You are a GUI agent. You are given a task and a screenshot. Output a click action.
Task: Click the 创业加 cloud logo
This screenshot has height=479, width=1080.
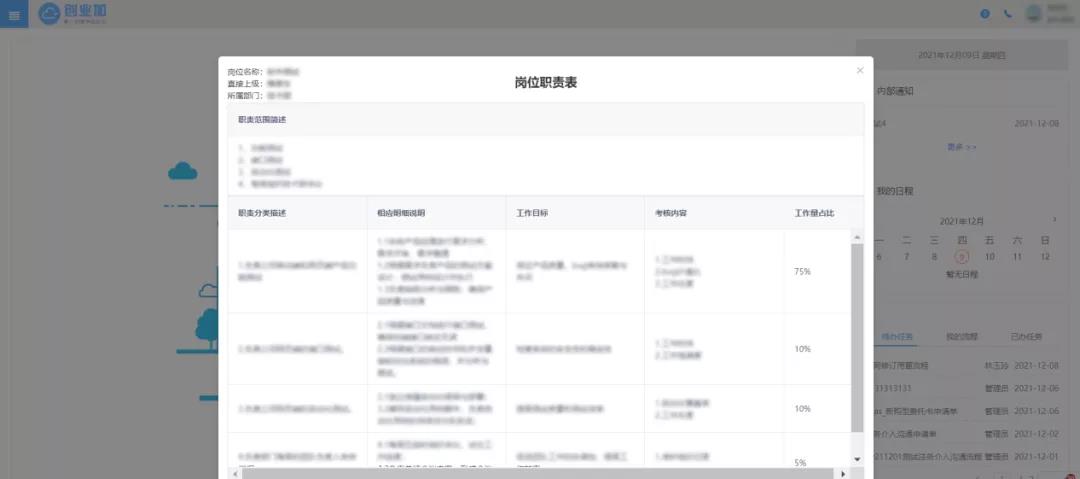click(73, 14)
